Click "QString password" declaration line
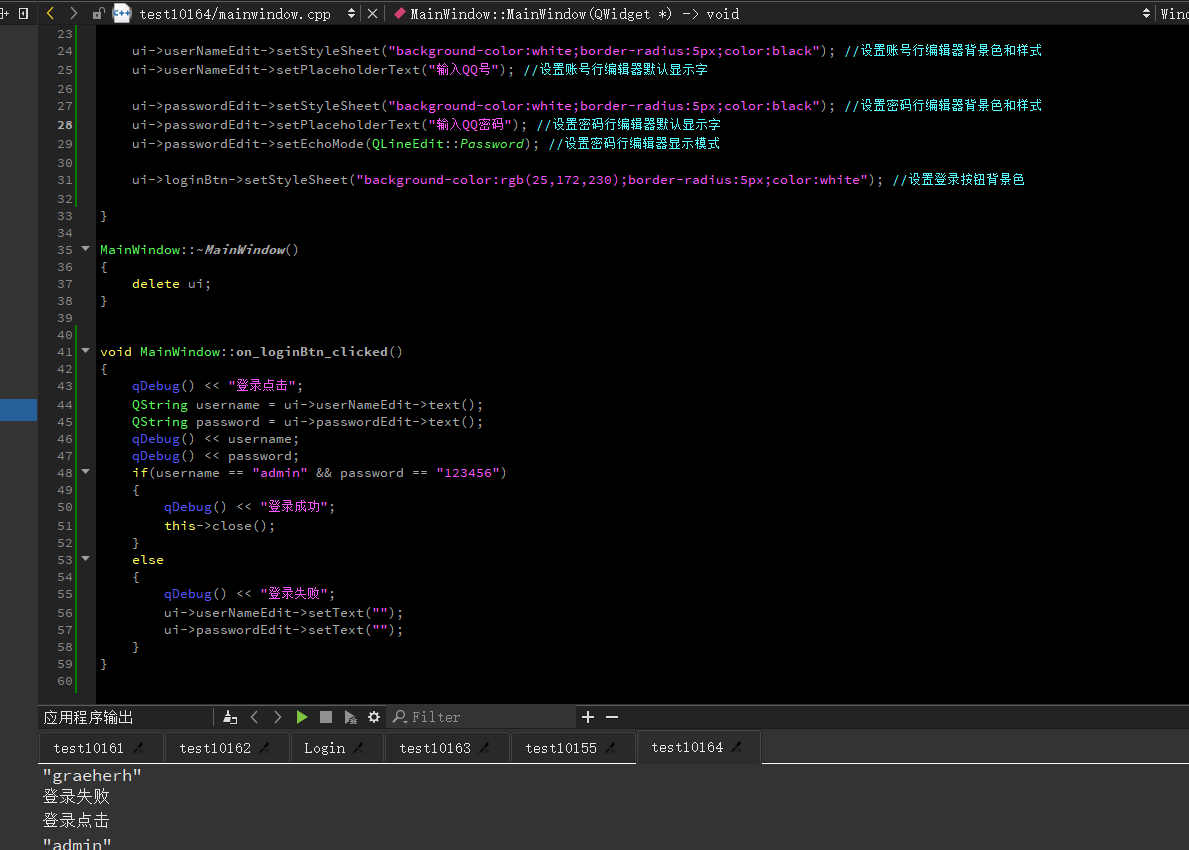This screenshot has height=850, width=1189. click(x=307, y=422)
